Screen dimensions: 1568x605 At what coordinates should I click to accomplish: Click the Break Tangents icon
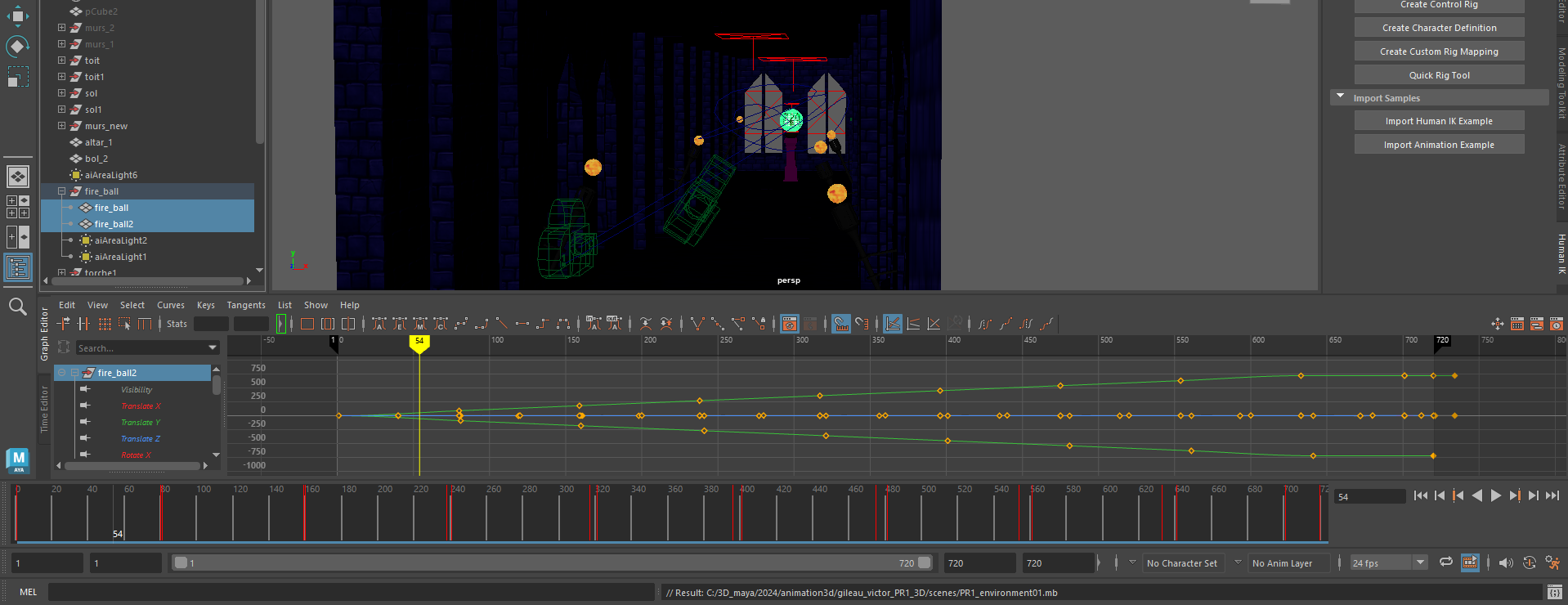697,324
